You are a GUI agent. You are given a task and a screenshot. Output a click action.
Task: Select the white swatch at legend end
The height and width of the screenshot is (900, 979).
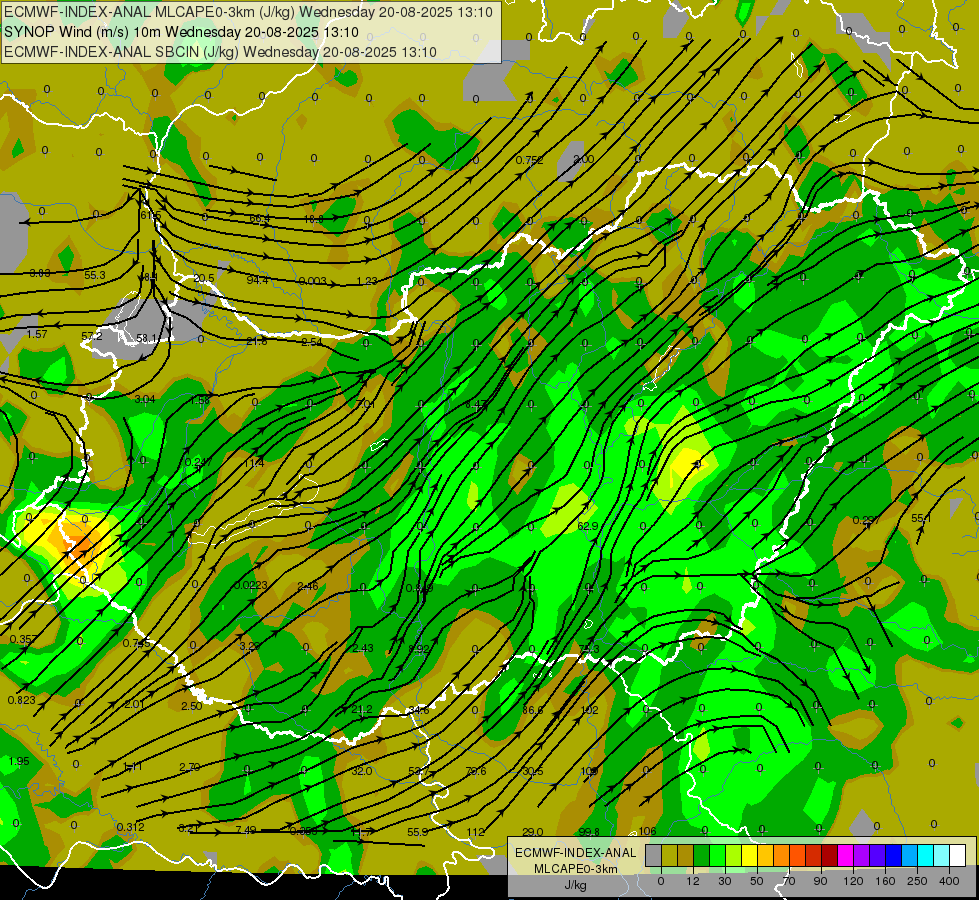click(x=958, y=856)
